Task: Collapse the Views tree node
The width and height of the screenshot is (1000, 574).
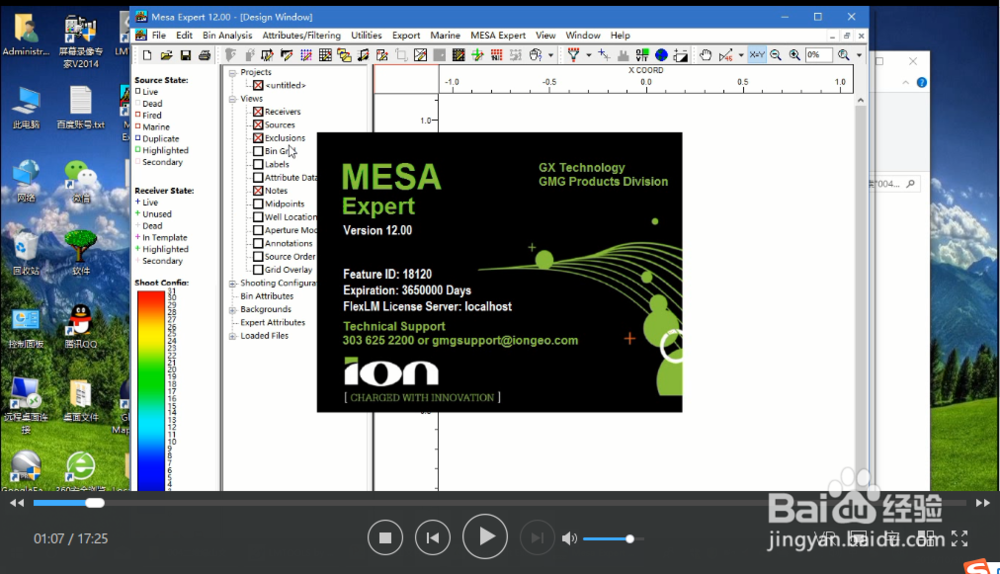Action: pos(233,99)
